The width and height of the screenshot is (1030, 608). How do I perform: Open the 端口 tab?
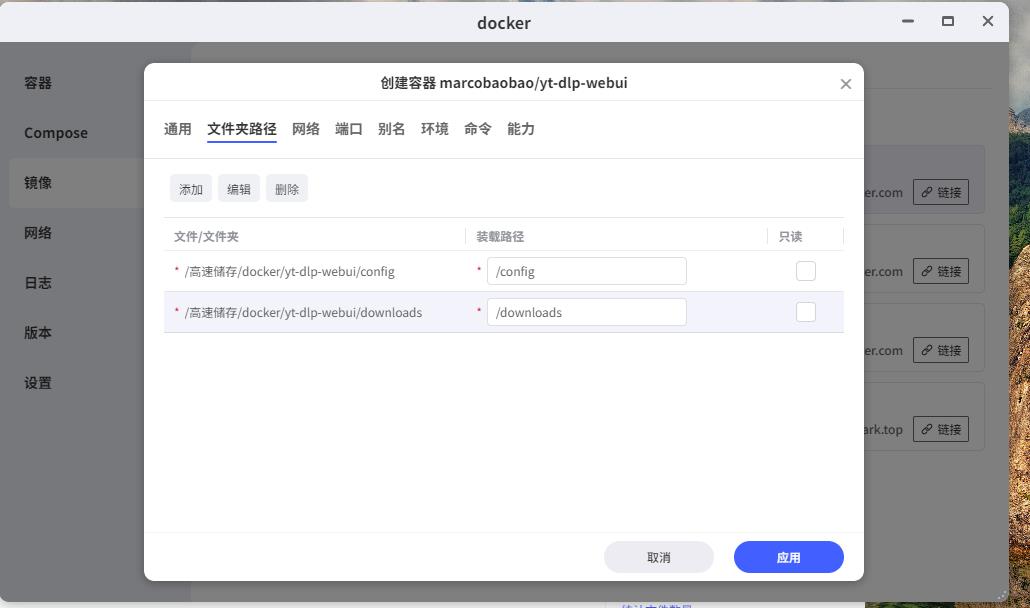click(x=348, y=129)
